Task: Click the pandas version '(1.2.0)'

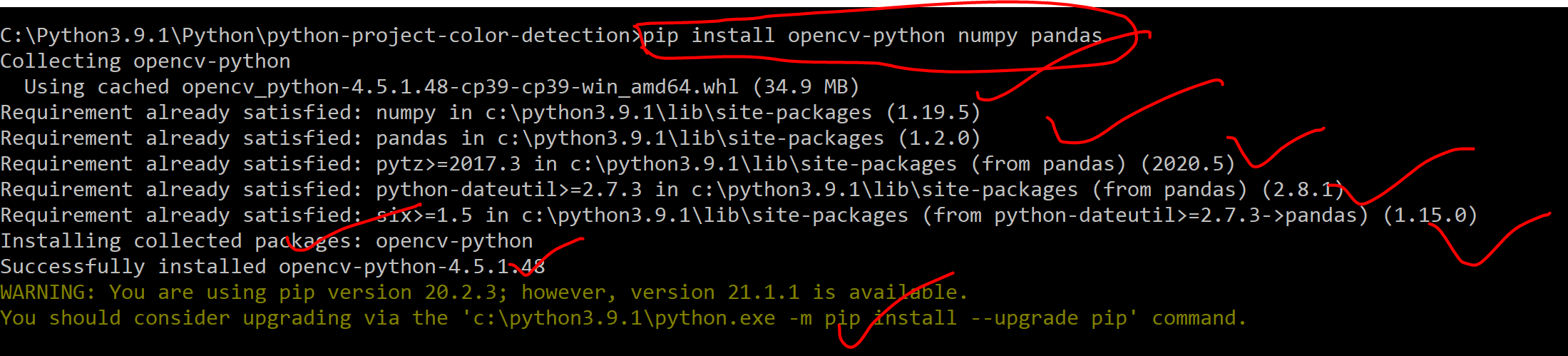Action: (939, 138)
